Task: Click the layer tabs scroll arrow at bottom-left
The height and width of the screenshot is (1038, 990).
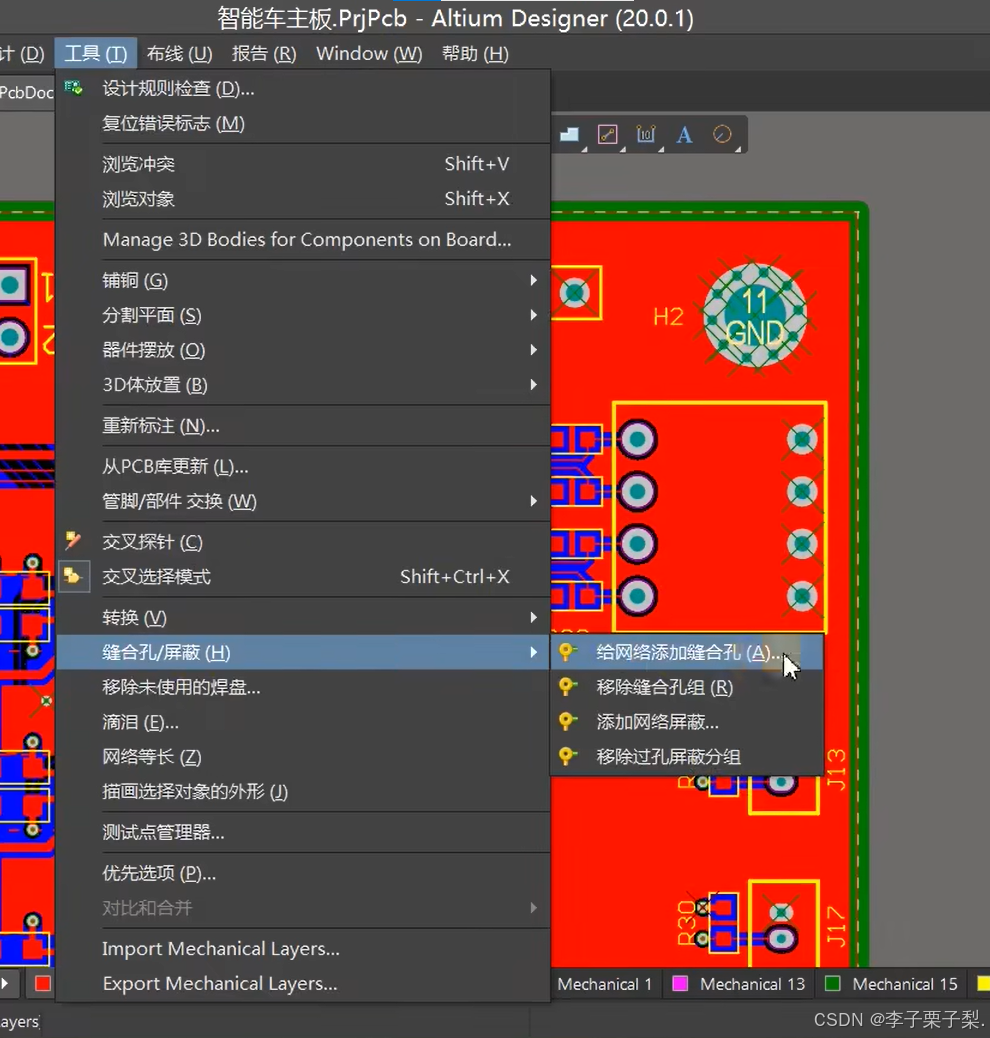Action: point(5,984)
